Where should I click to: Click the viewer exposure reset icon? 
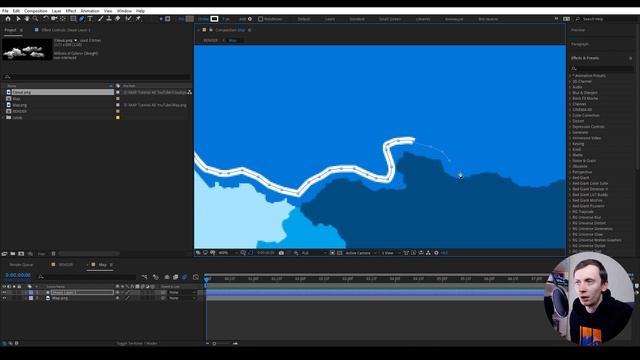tap(436, 253)
